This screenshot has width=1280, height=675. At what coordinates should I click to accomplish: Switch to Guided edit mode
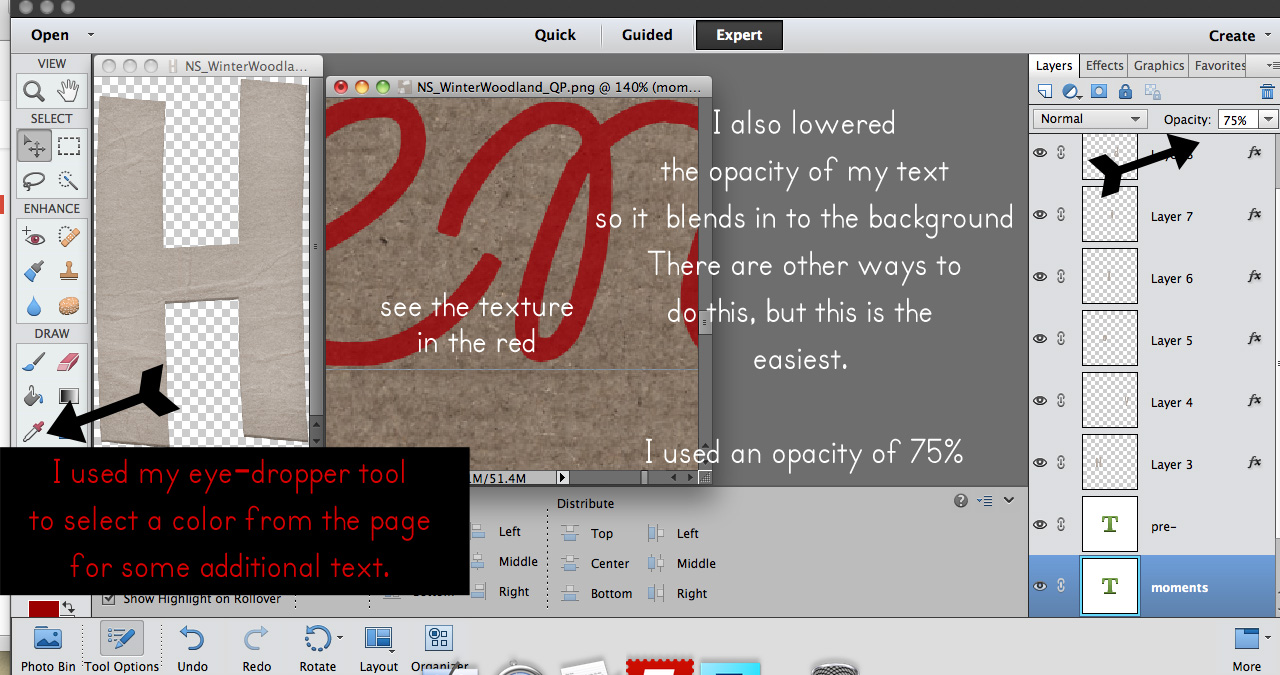(647, 35)
